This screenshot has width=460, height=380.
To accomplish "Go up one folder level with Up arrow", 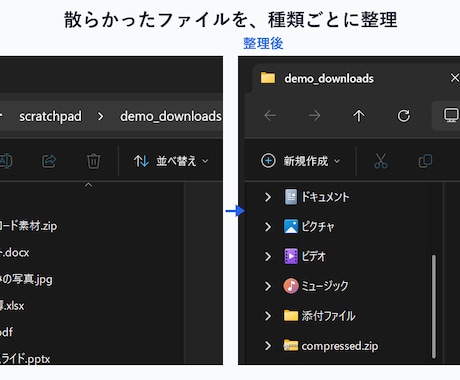I will 359,116.
